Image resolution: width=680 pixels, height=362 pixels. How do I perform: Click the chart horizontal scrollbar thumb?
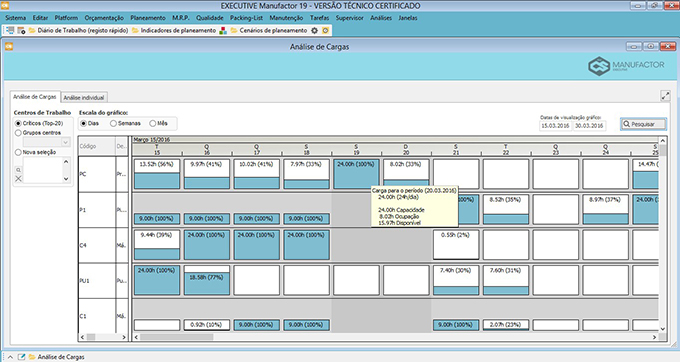tap(177, 337)
